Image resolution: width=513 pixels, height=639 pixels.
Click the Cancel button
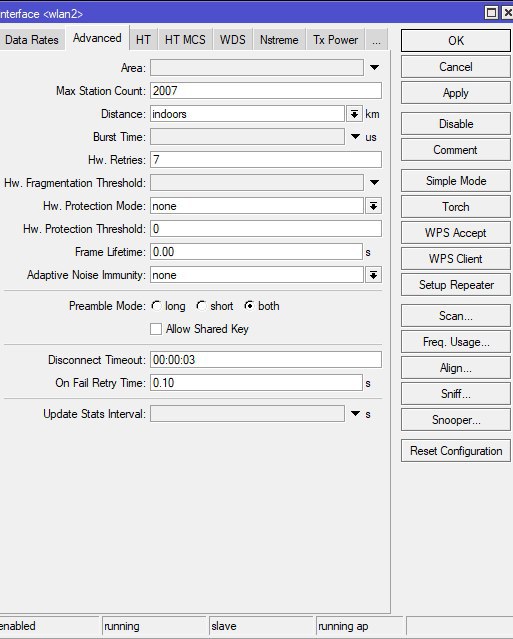click(456, 67)
